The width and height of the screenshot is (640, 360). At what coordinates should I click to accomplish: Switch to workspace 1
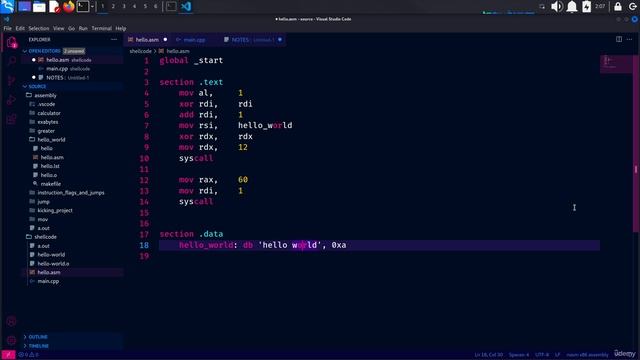coord(102,7)
